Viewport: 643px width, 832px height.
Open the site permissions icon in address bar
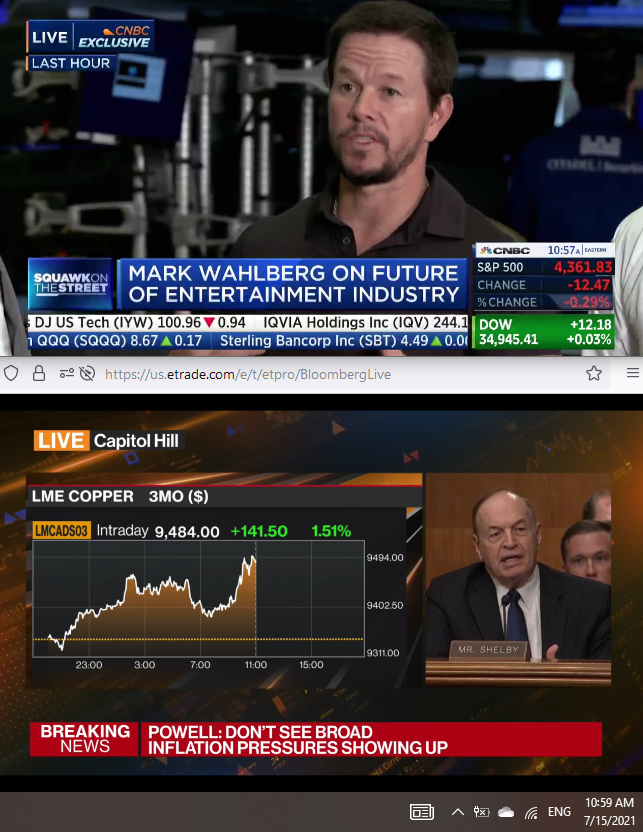point(66,374)
